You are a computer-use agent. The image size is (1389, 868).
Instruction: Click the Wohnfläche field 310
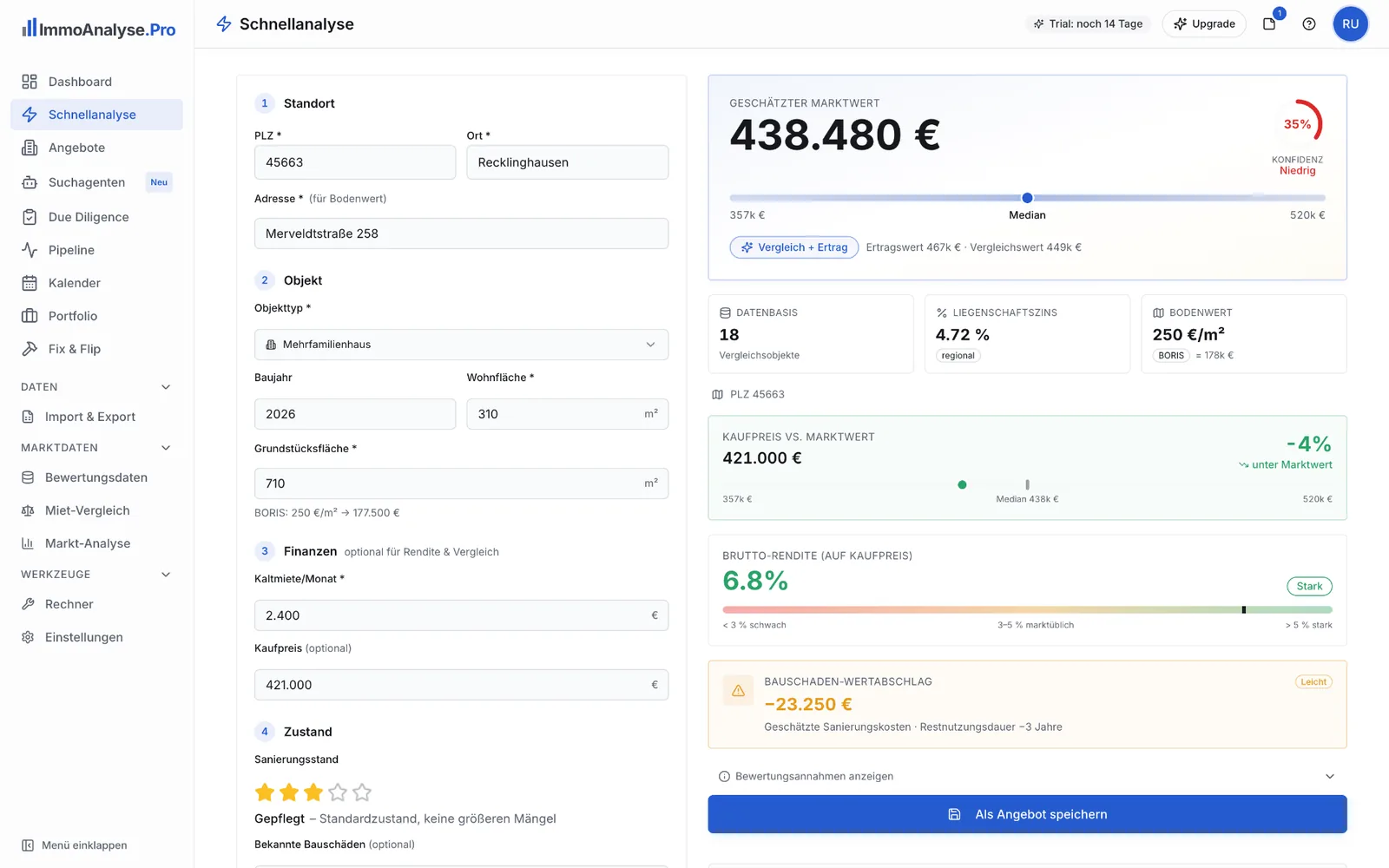[x=568, y=414]
